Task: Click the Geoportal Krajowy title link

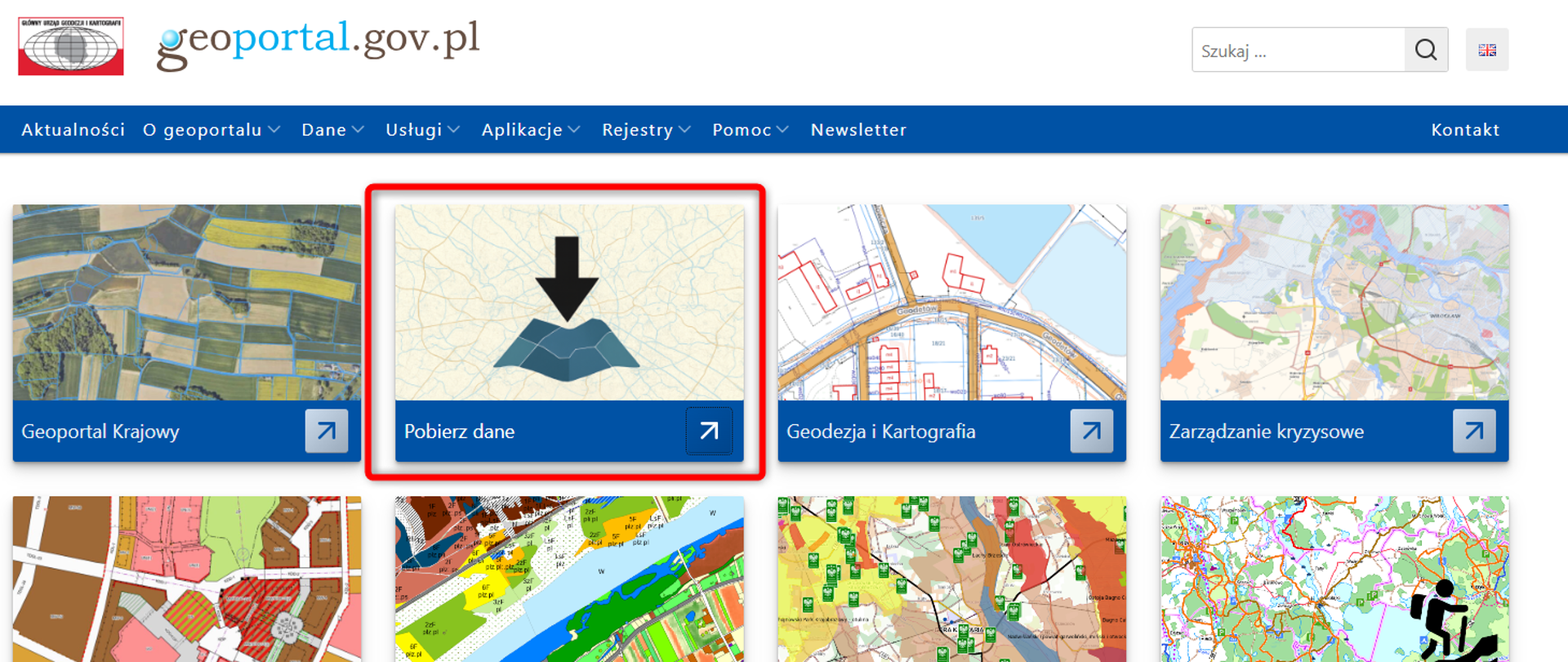Action: tap(100, 432)
